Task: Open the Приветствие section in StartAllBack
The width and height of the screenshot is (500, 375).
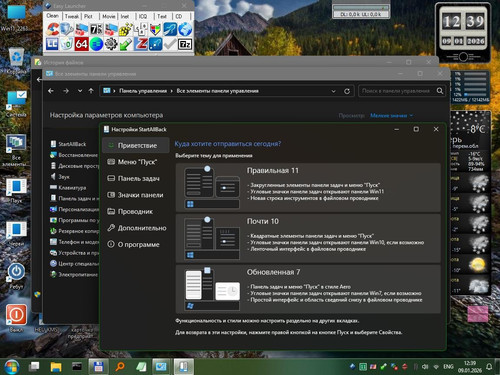Action: 136,146
